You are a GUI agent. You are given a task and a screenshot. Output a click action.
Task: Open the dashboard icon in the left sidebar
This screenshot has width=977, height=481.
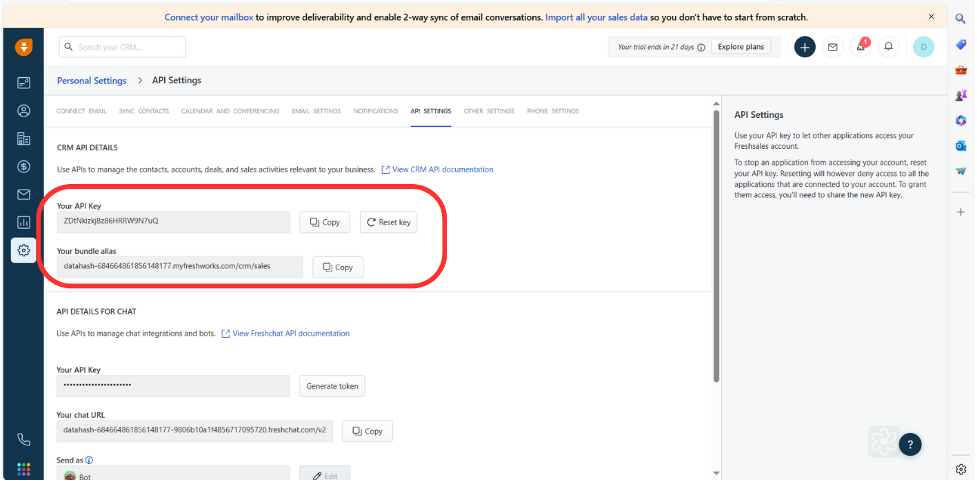(x=24, y=82)
